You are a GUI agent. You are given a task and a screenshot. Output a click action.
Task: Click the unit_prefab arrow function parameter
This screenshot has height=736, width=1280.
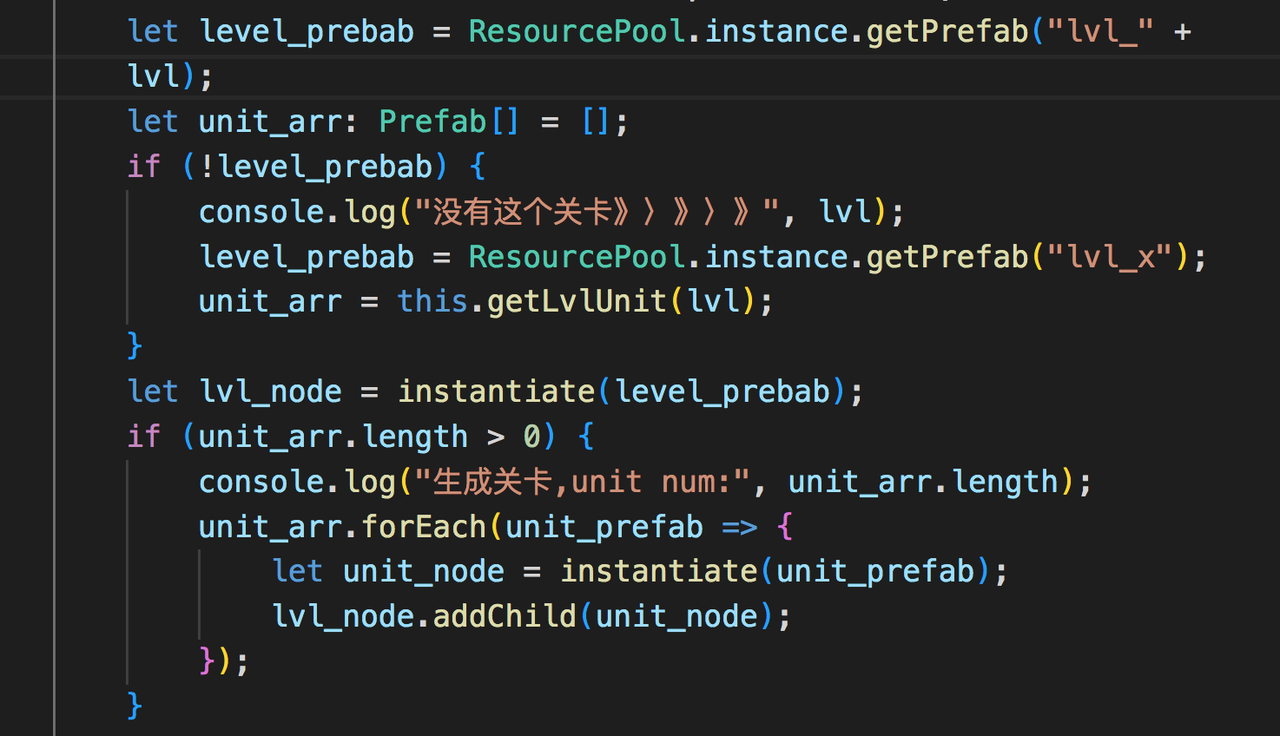pos(605,527)
